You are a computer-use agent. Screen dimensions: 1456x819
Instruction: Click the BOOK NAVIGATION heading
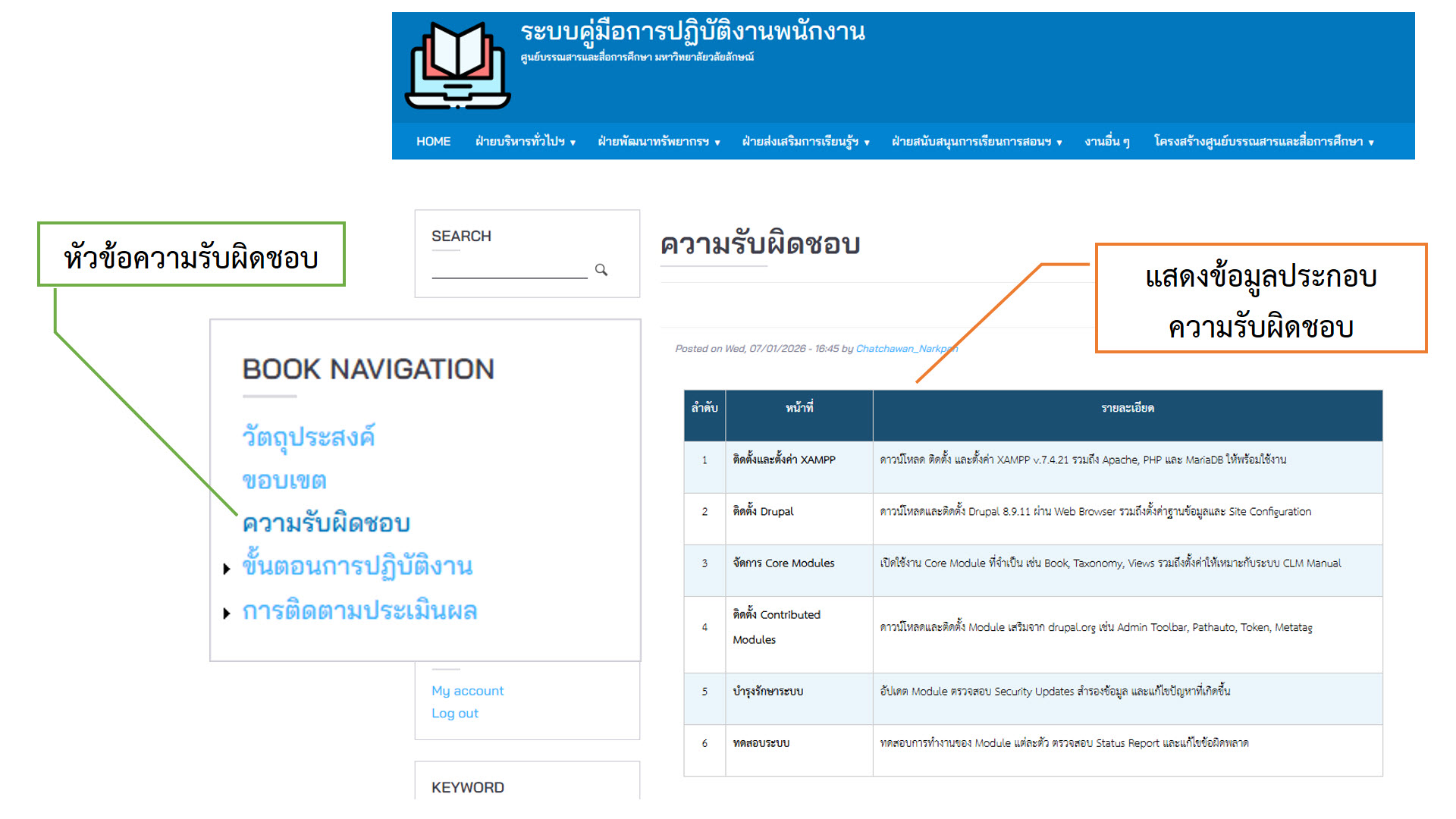coord(368,369)
